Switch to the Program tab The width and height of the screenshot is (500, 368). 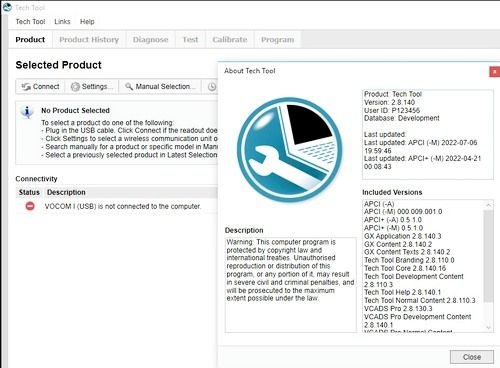click(x=278, y=40)
